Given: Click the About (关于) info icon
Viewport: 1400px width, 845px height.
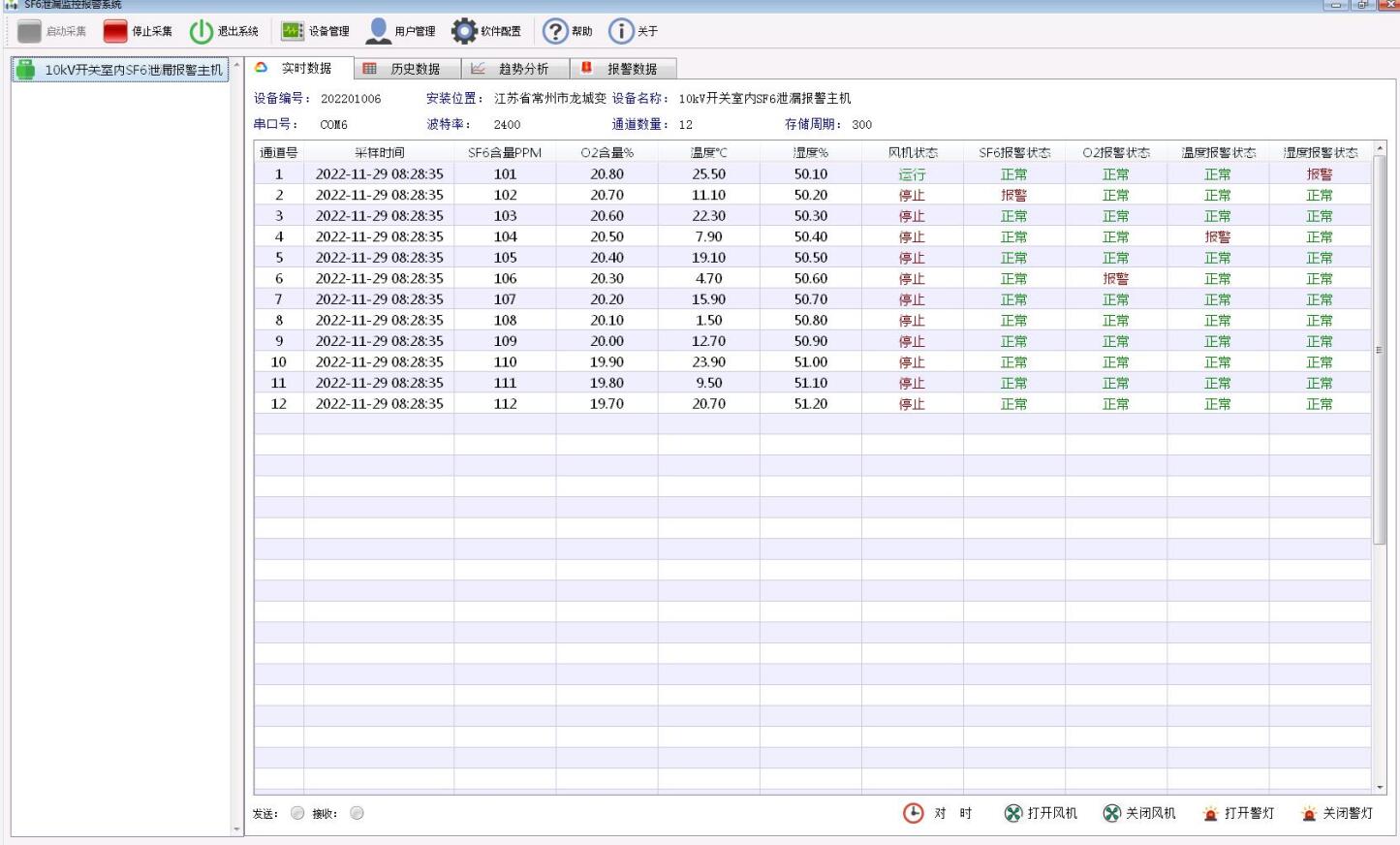Looking at the screenshot, I should pyautogui.click(x=621, y=31).
